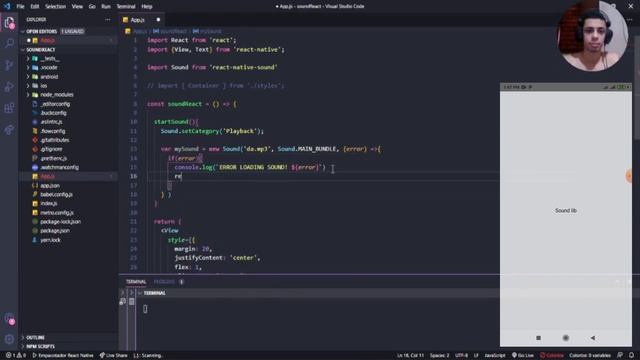
Task: Open the Explorer view in activity bar
Action: 9,22
